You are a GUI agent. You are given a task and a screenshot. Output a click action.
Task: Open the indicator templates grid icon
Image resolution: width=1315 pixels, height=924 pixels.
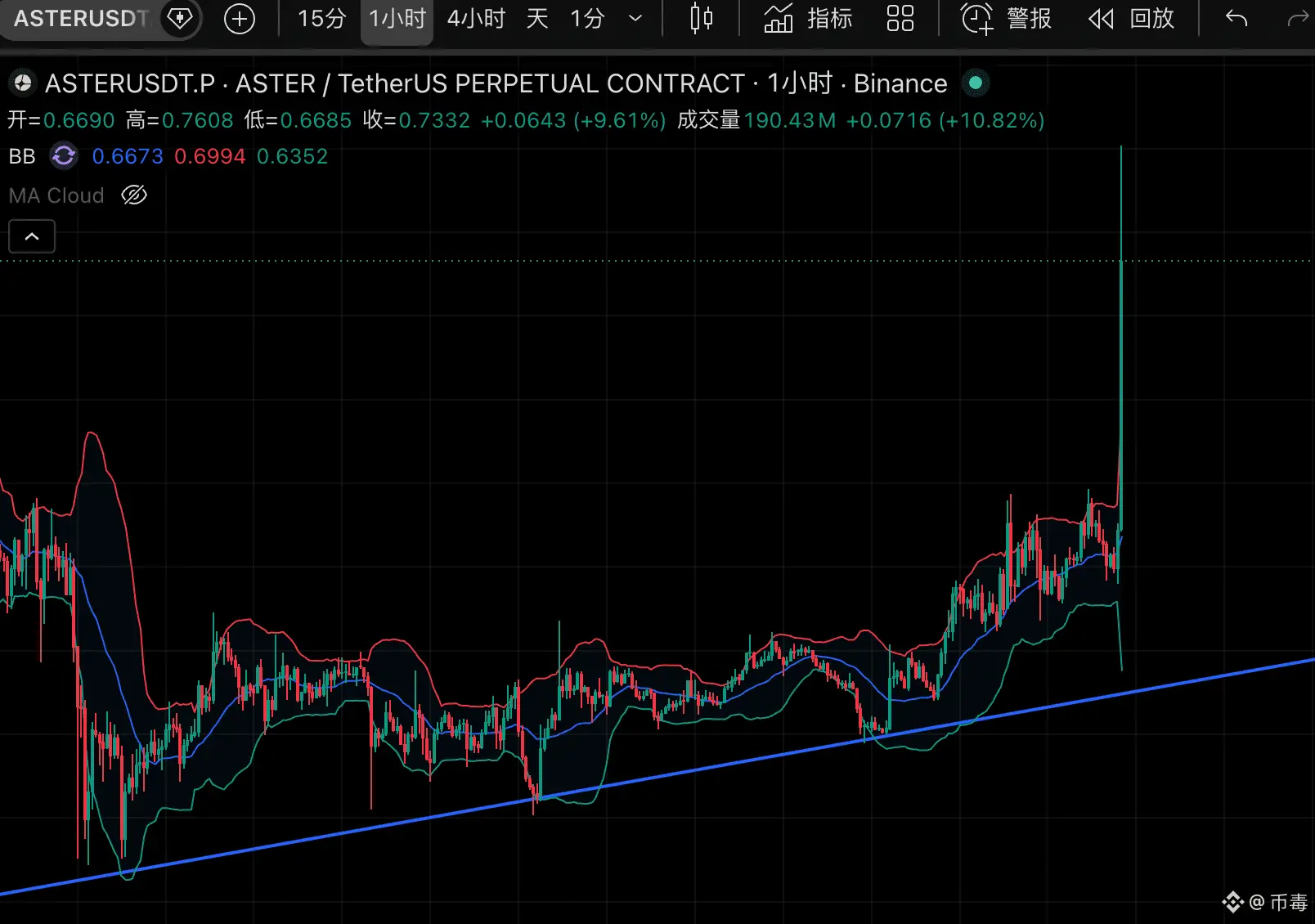pyautogui.click(x=900, y=18)
